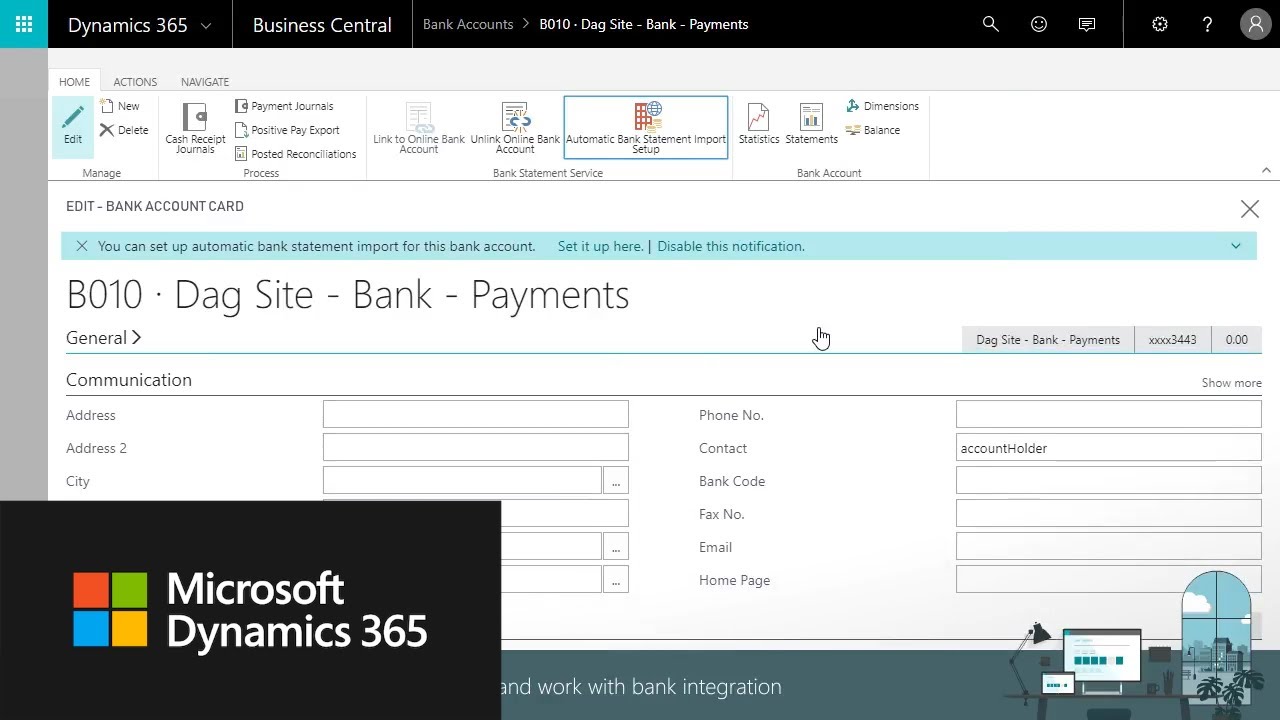The image size is (1280, 720).
Task: Expand the General section
Action: [104, 338]
